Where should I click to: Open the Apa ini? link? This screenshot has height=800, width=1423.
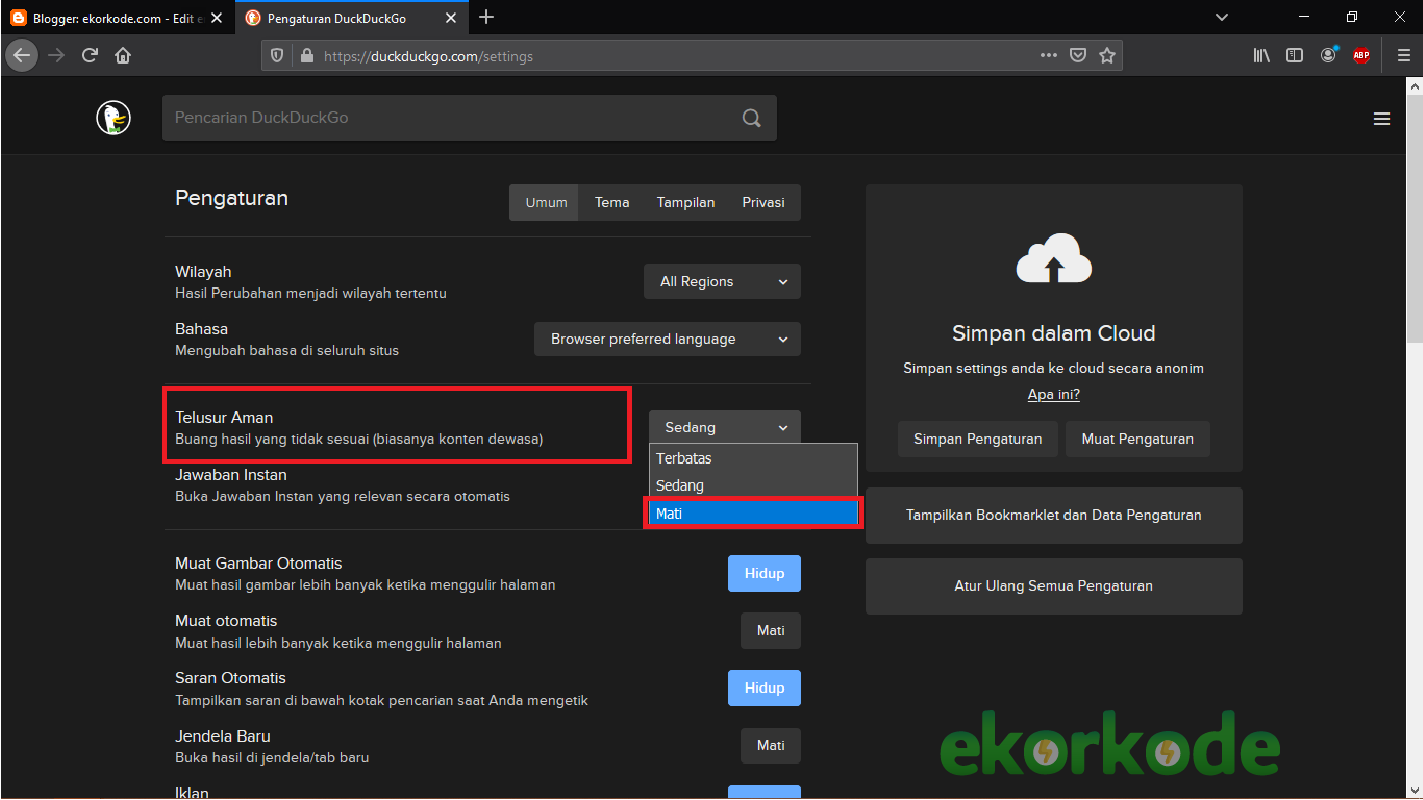pos(1054,395)
